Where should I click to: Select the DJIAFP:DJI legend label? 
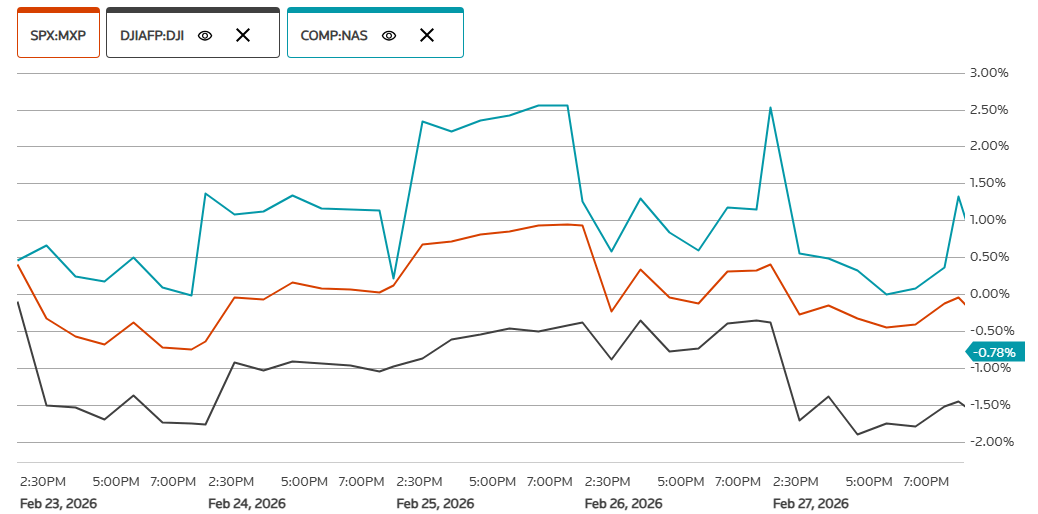click(x=151, y=35)
